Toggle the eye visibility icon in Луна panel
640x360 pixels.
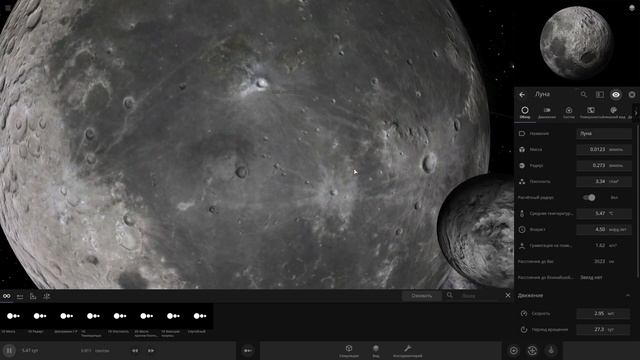[x=616, y=95]
